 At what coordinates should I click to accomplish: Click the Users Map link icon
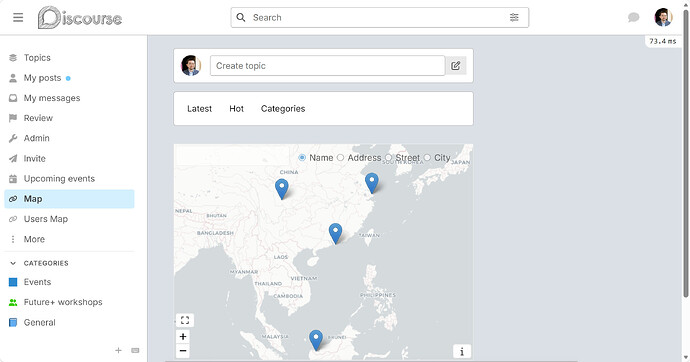13,219
